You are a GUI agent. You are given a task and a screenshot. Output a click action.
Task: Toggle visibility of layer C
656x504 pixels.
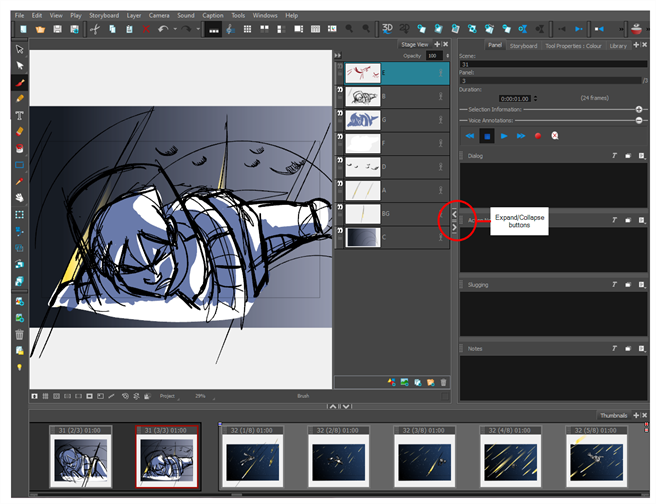[340, 230]
